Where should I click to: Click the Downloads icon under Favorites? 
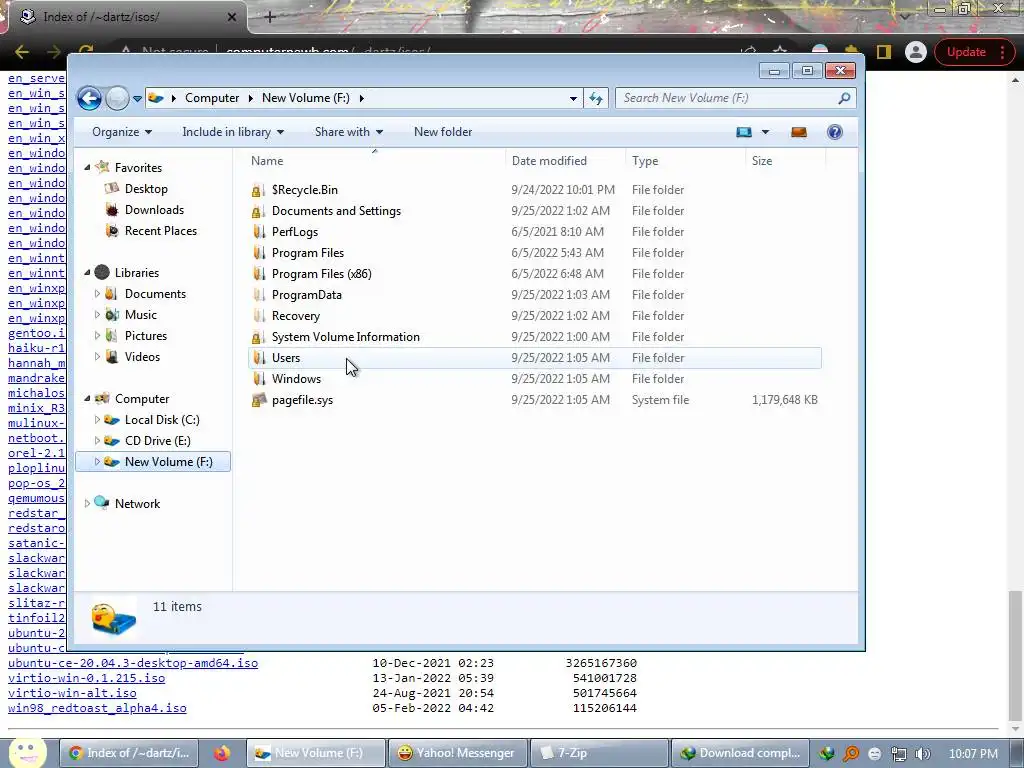coord(112,210)
